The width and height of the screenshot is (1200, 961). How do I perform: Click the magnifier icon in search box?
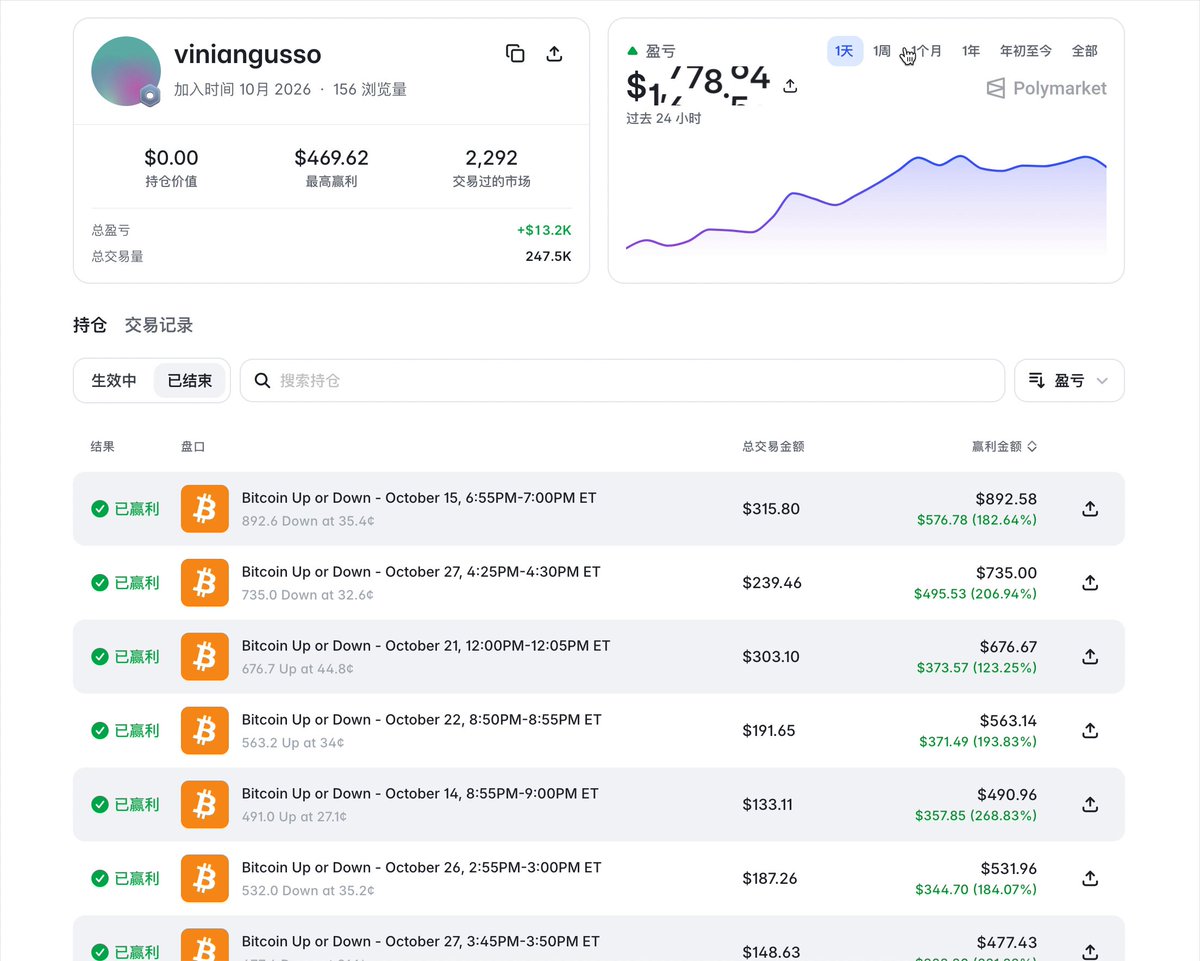[262, 381]
